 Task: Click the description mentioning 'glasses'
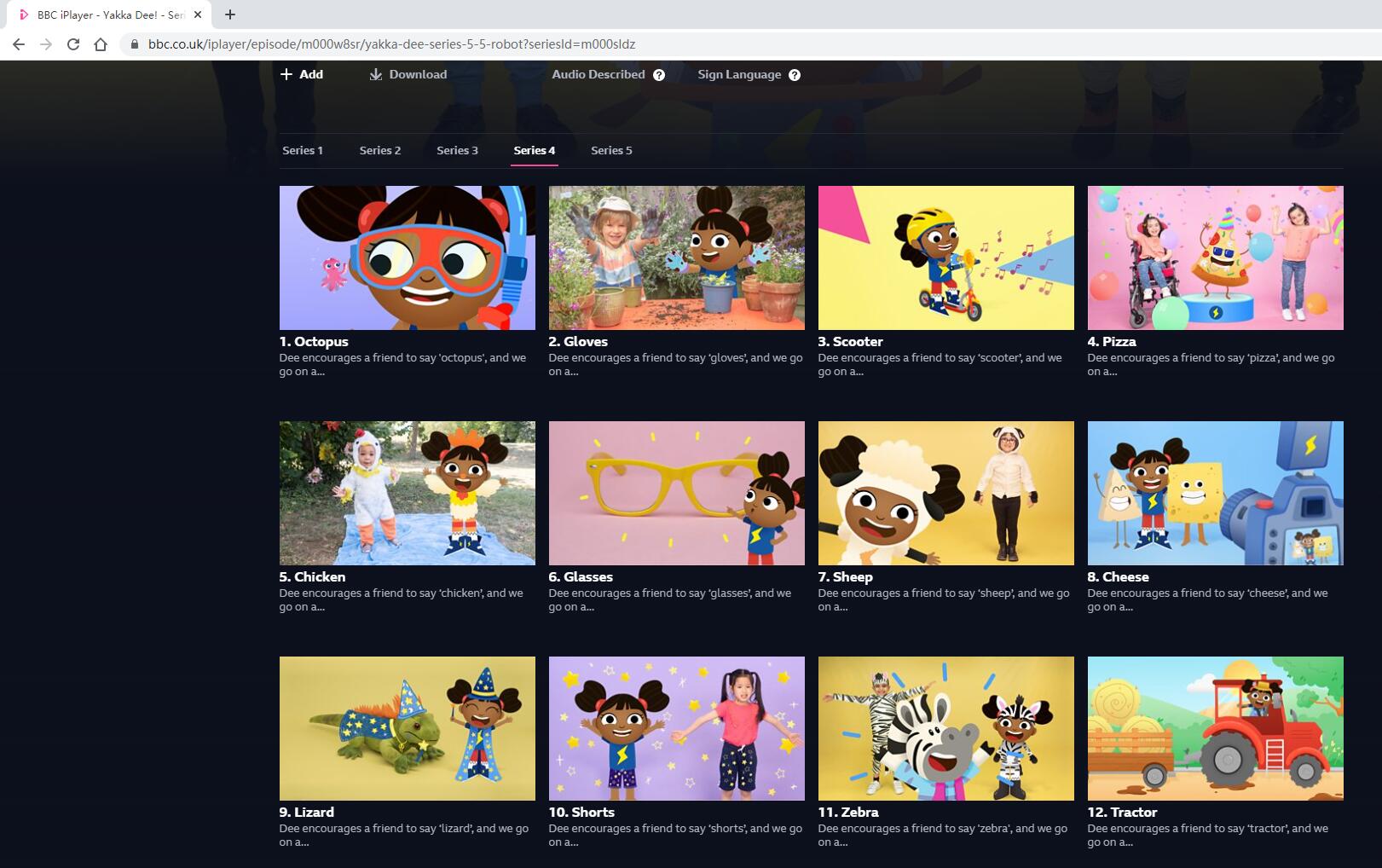click(x=671, y=599)
